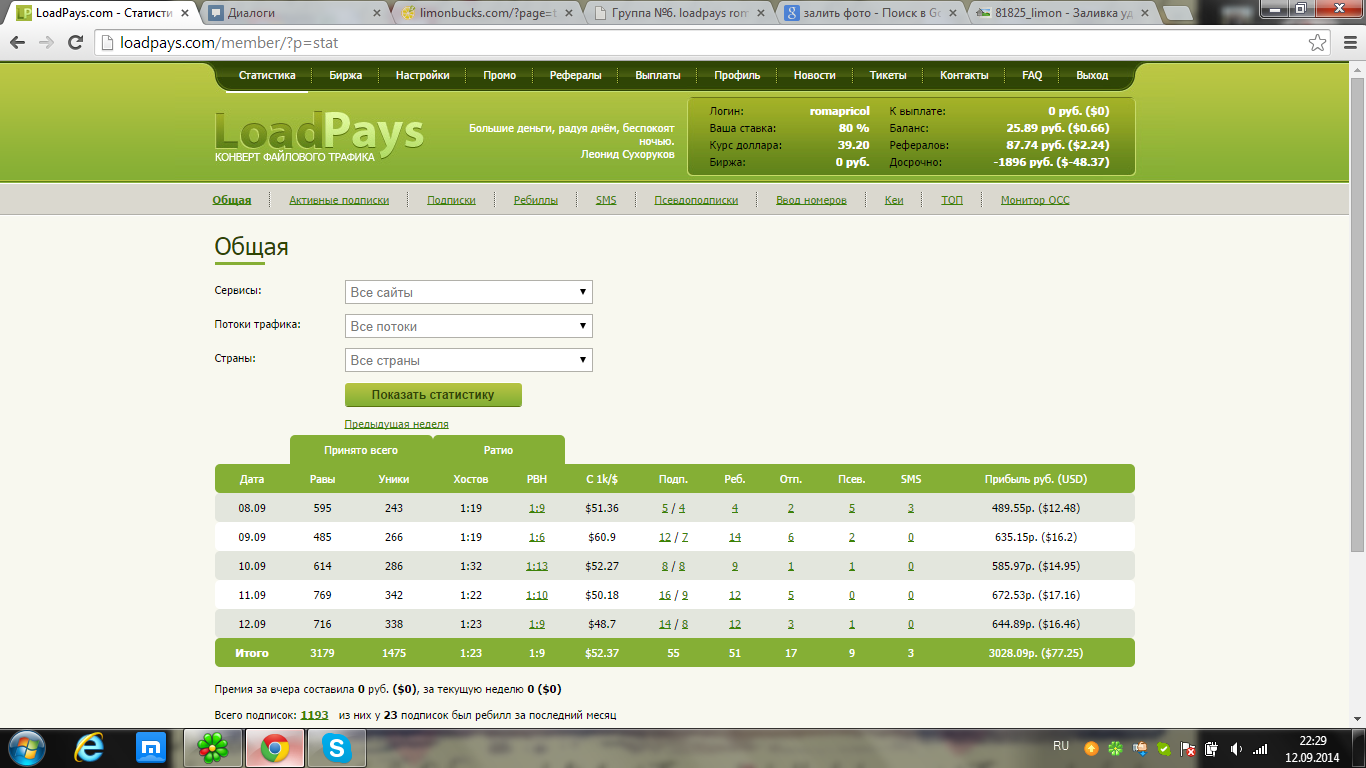Expand the 'Все страны' country dropdown
The image size is (1366, 768).
tap(468, 360)
